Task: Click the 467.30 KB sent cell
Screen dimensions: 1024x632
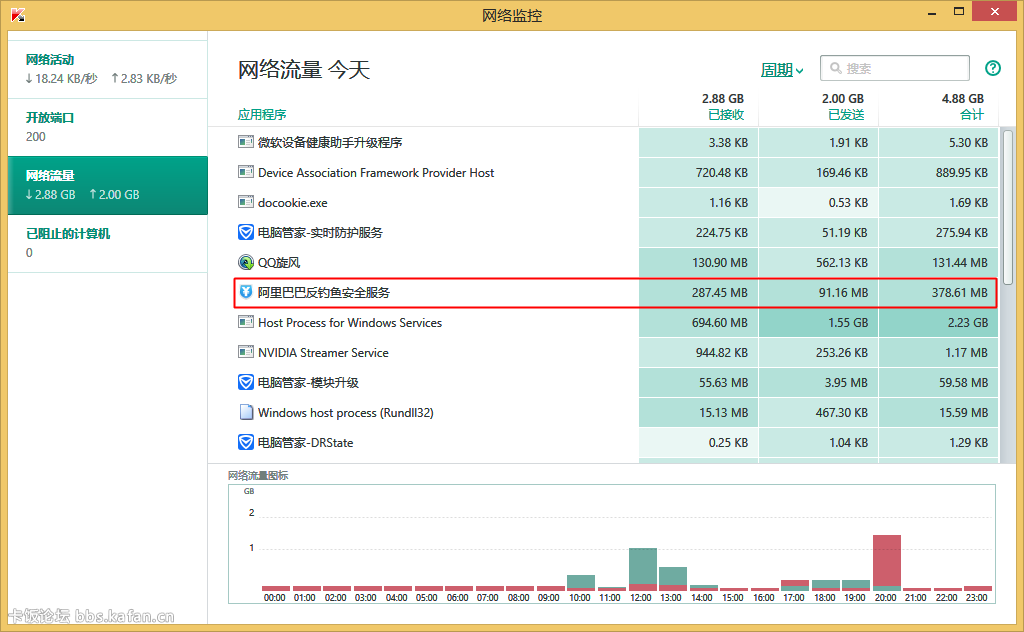Action: click(818, 413)
